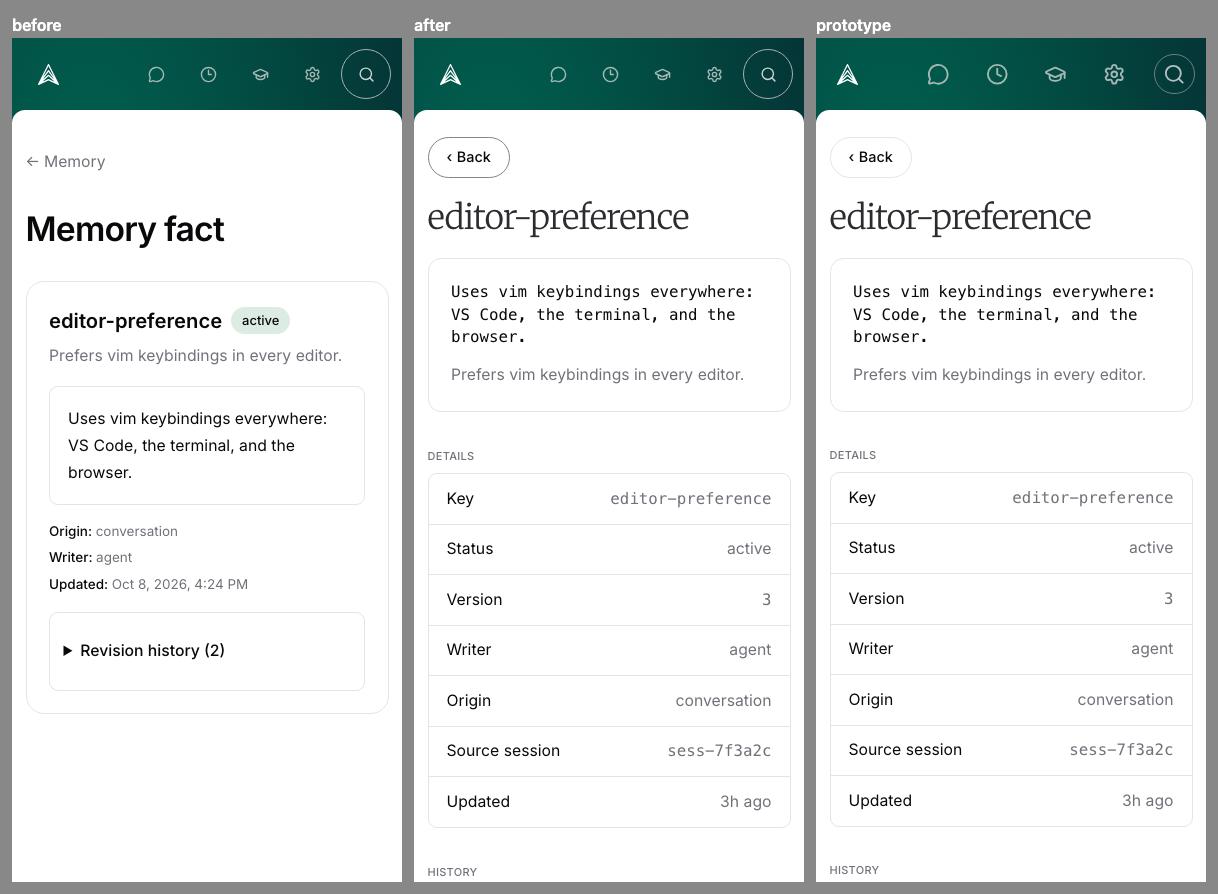Click the editor-preference heading in after panel
This screenshot has height=894, width=1218.
[x=558, y=217]
